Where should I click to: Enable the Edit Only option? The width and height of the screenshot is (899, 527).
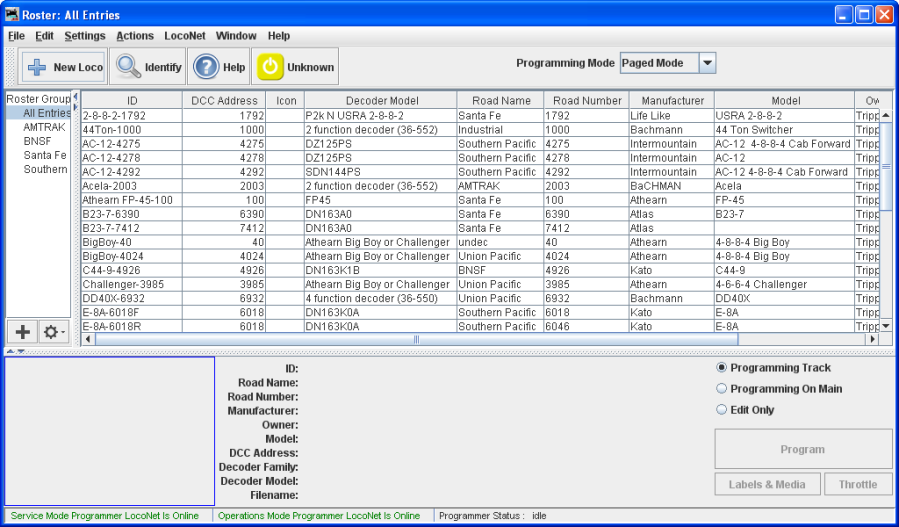(x=722, y=410)
